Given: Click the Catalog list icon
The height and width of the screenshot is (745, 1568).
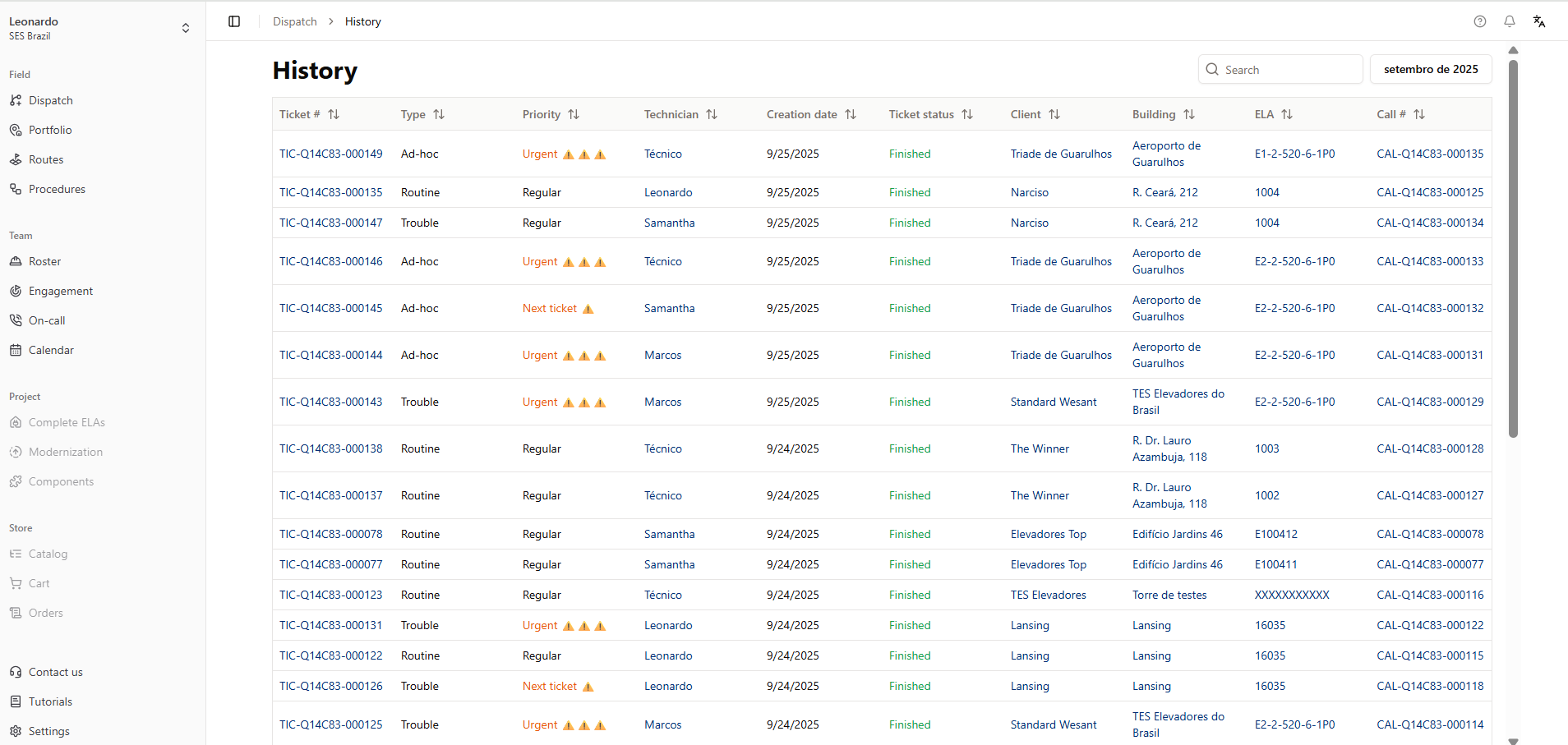Looking at the screenshot, I should [x=16, y=554].
